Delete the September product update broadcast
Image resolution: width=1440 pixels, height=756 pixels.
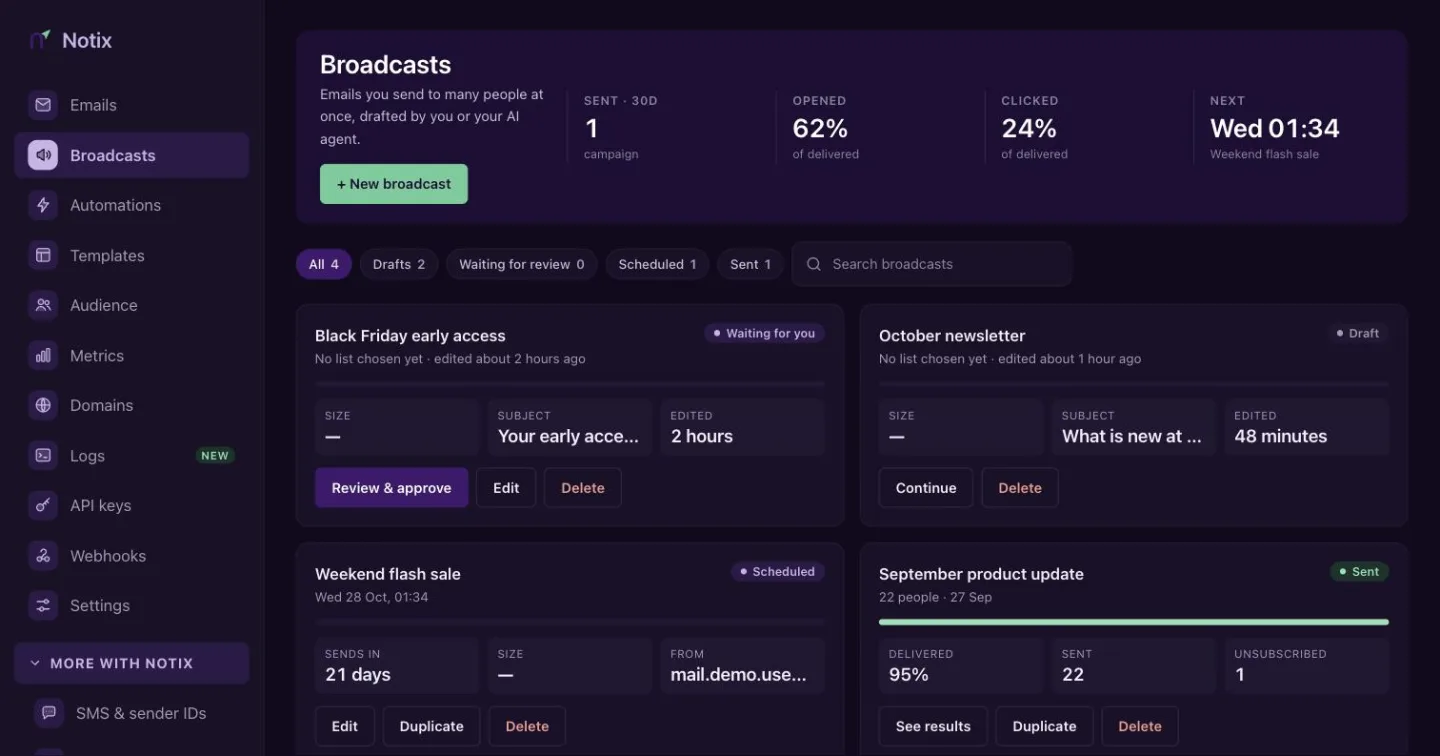pos(1140,726)
